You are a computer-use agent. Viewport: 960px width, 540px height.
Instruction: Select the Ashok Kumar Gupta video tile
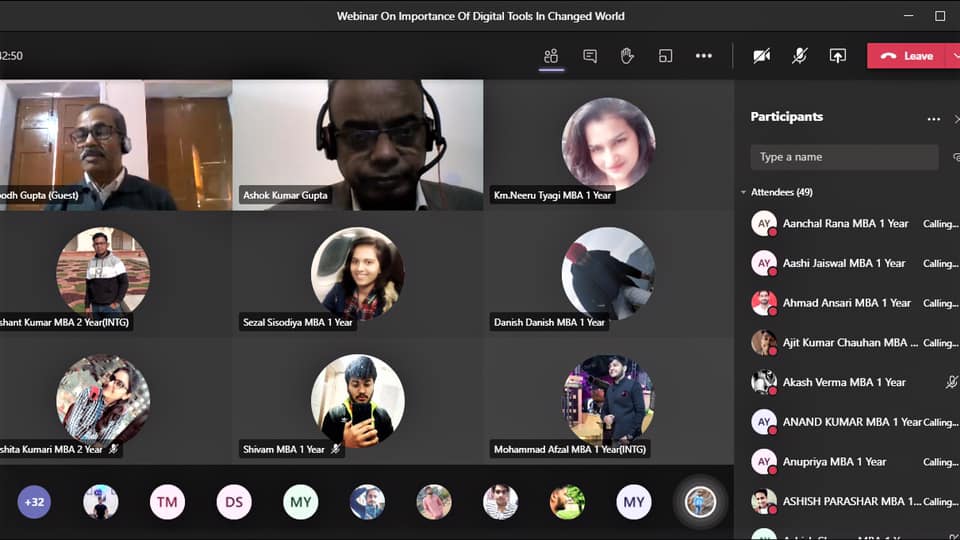358,145
